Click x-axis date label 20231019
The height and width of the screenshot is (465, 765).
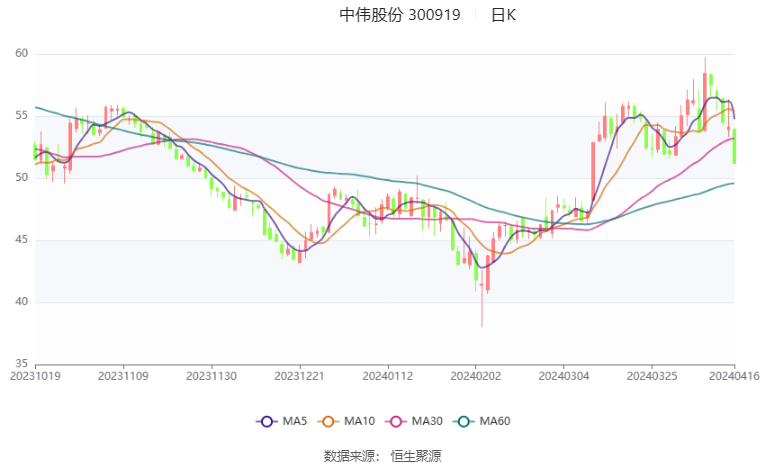click(35, 376)
